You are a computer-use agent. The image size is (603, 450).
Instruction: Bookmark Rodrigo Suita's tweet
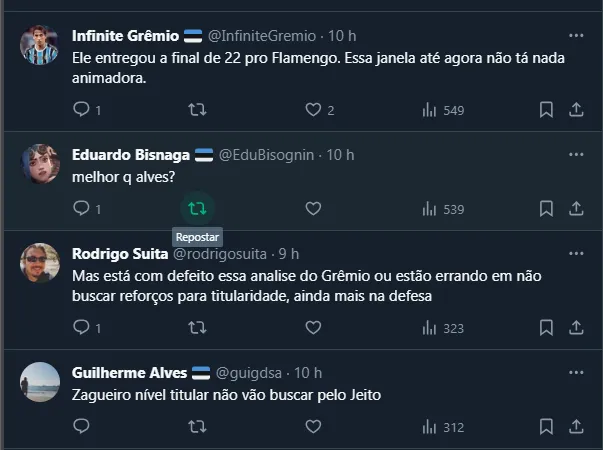(546, 327)
